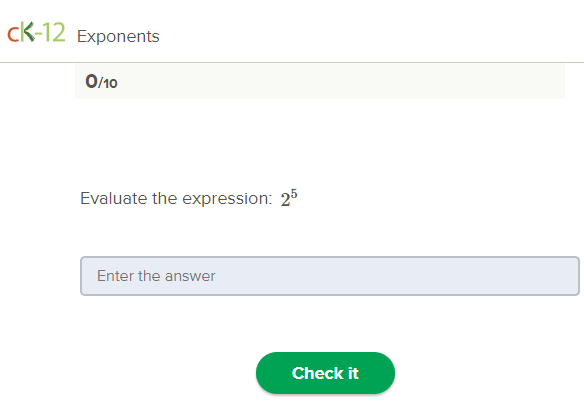Click the orange c letter of logo
The width and height of the screenshot is (584, 412).
[13, 35]
